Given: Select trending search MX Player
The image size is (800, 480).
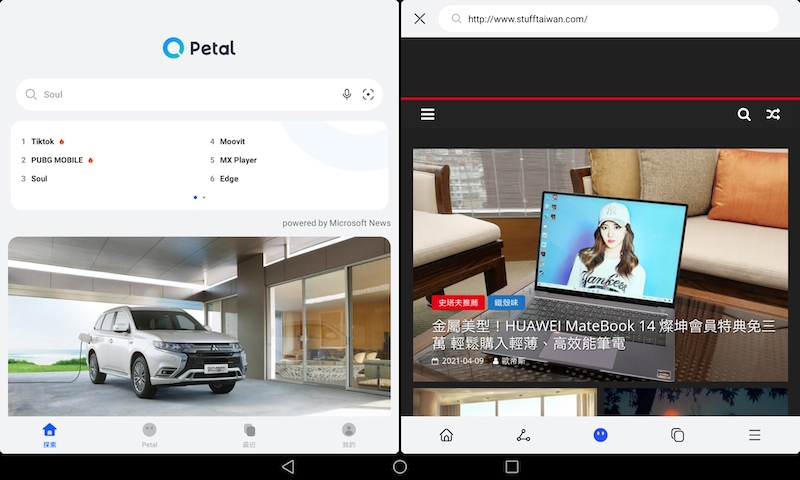Looking at the screenshot, I should (238, 160).
